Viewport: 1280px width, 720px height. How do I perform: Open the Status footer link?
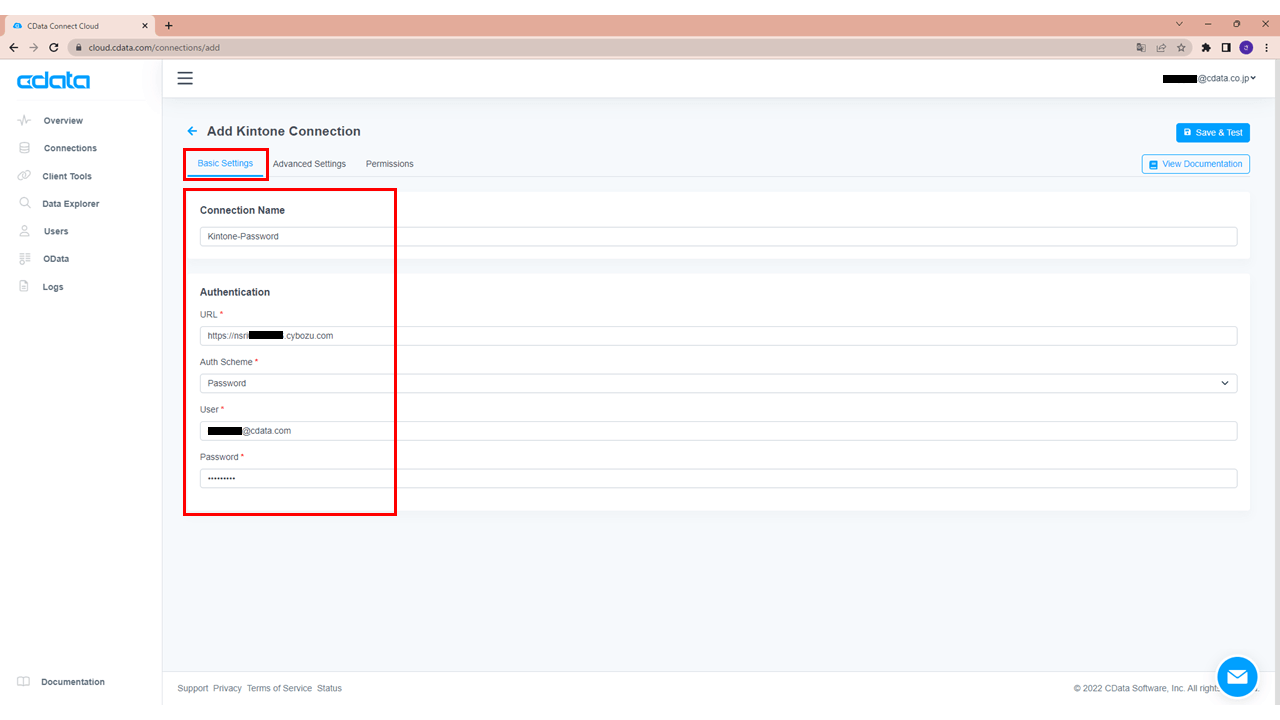pyautogui.click(x=329, y=688)
